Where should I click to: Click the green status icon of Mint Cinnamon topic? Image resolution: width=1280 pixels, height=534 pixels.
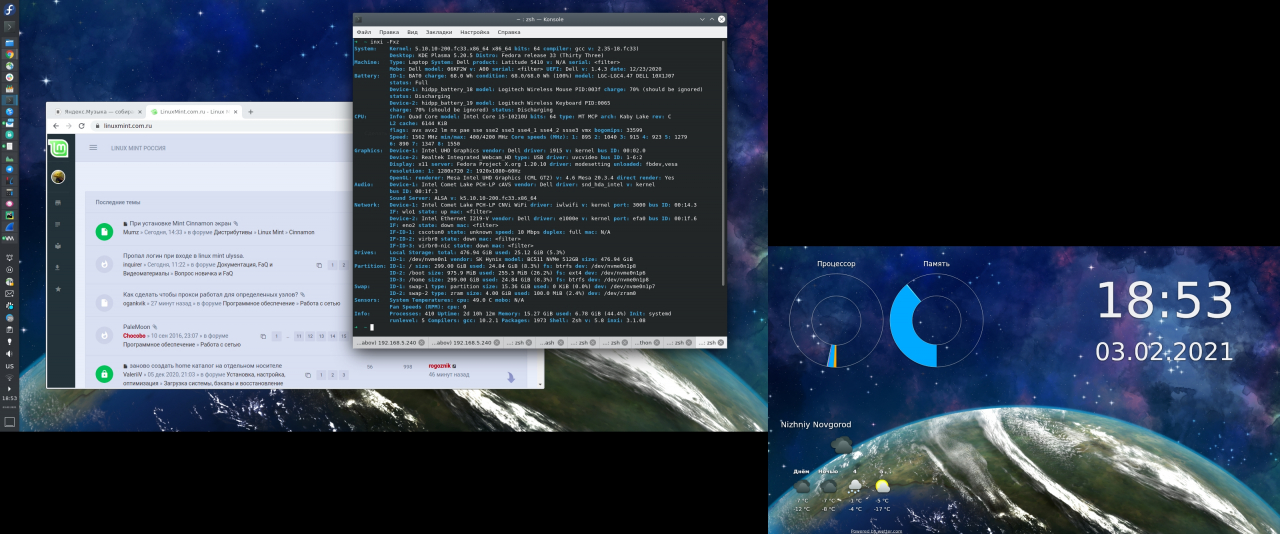click(104, 231)
